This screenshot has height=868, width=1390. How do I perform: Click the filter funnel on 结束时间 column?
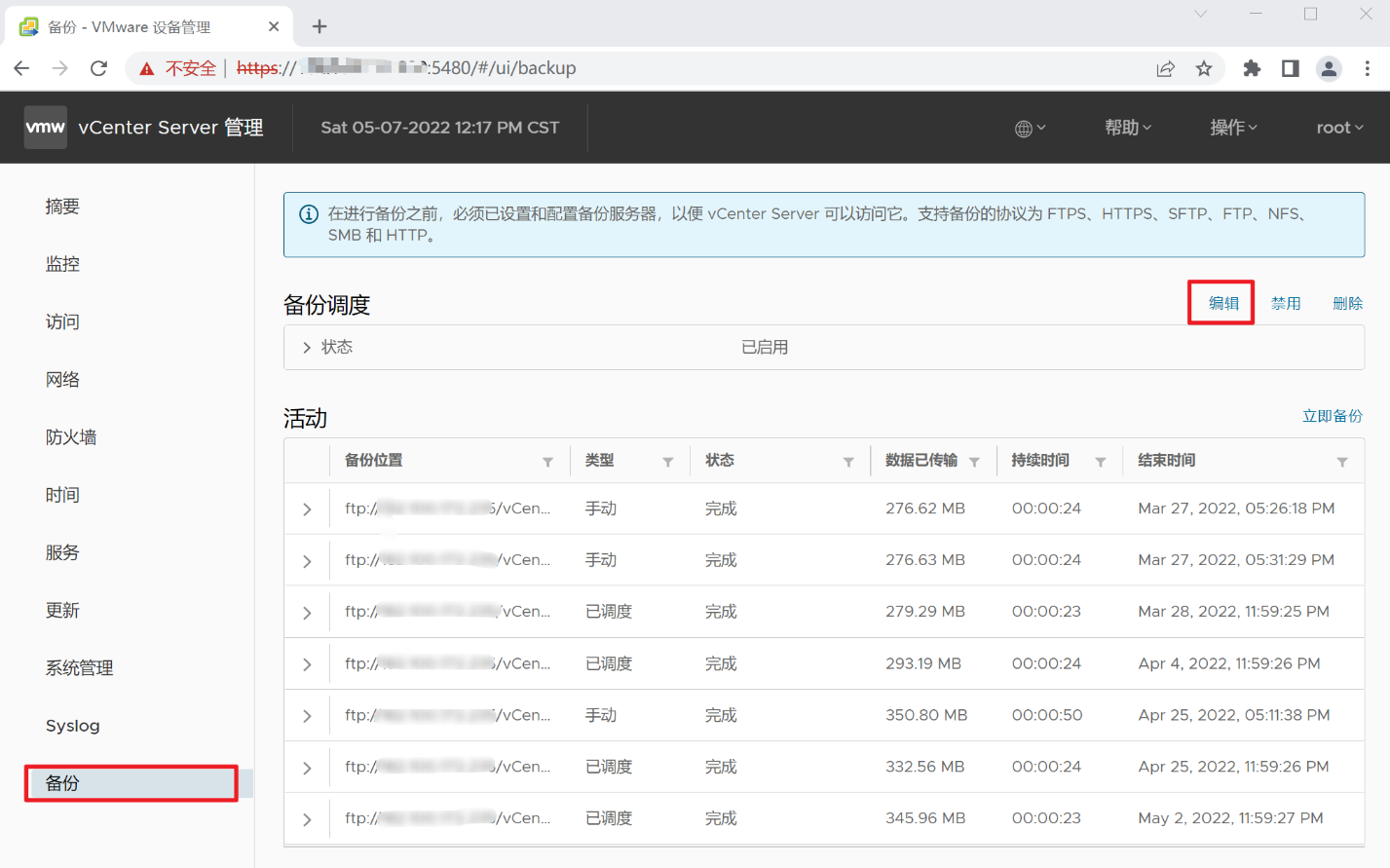1342,461
